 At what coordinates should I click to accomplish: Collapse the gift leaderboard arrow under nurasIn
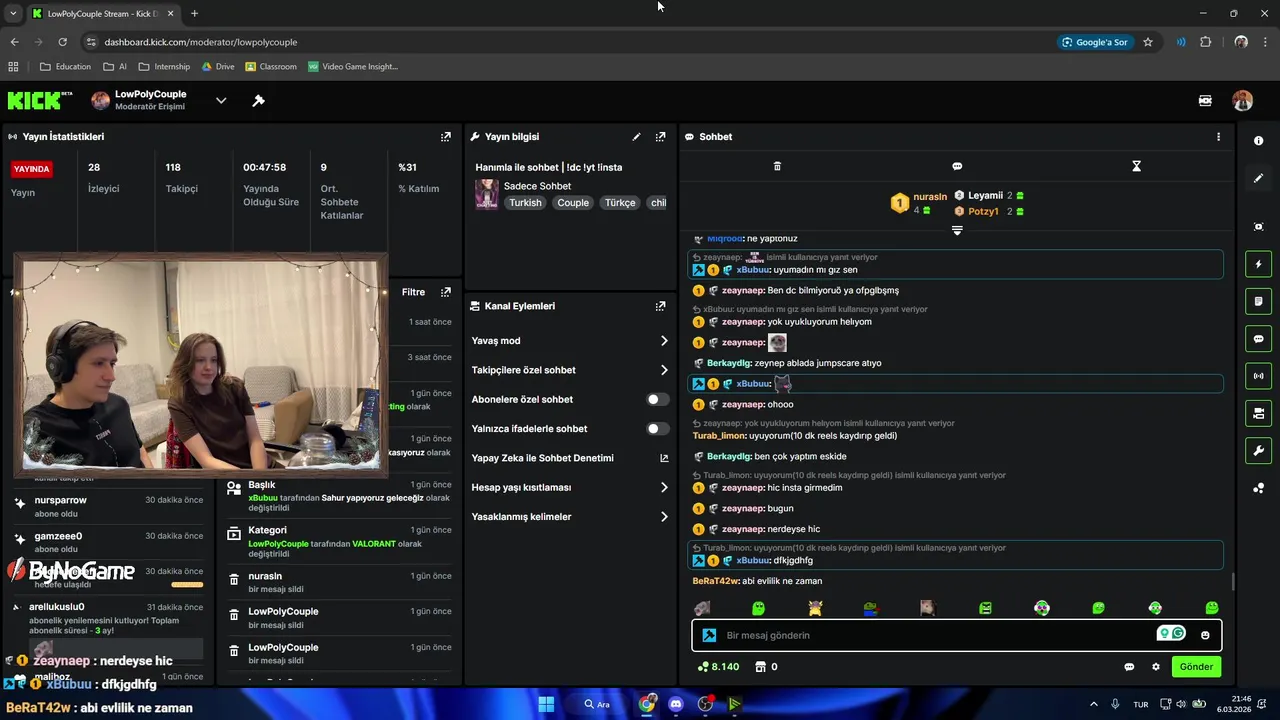pyautogui.click(x=957, y=230)
